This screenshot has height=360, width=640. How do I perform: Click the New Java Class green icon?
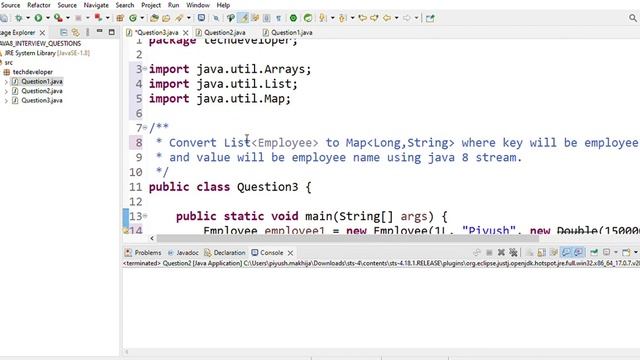click(133, 18)
